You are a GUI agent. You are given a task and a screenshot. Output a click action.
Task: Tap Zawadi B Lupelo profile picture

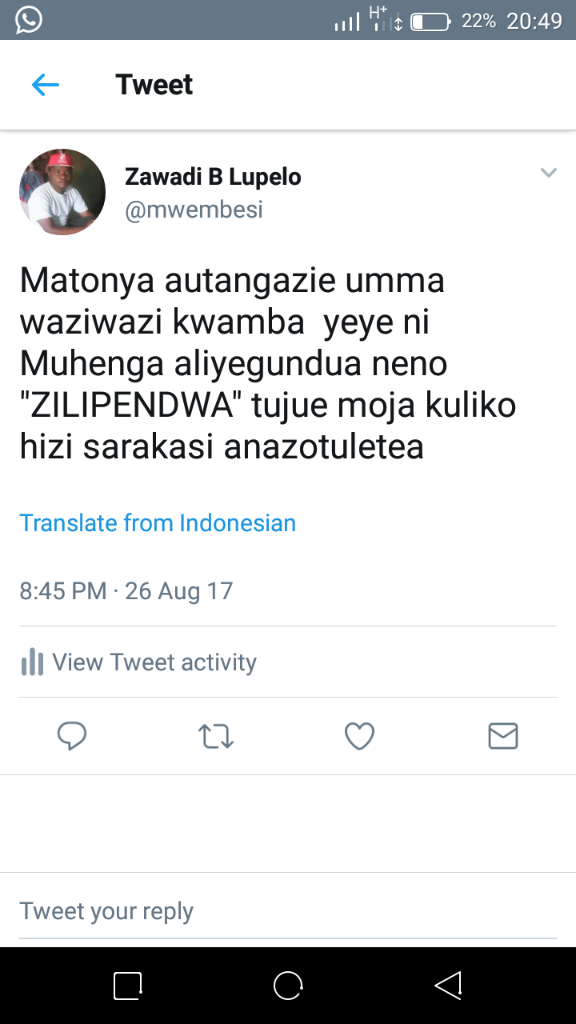tap(62, 192)
